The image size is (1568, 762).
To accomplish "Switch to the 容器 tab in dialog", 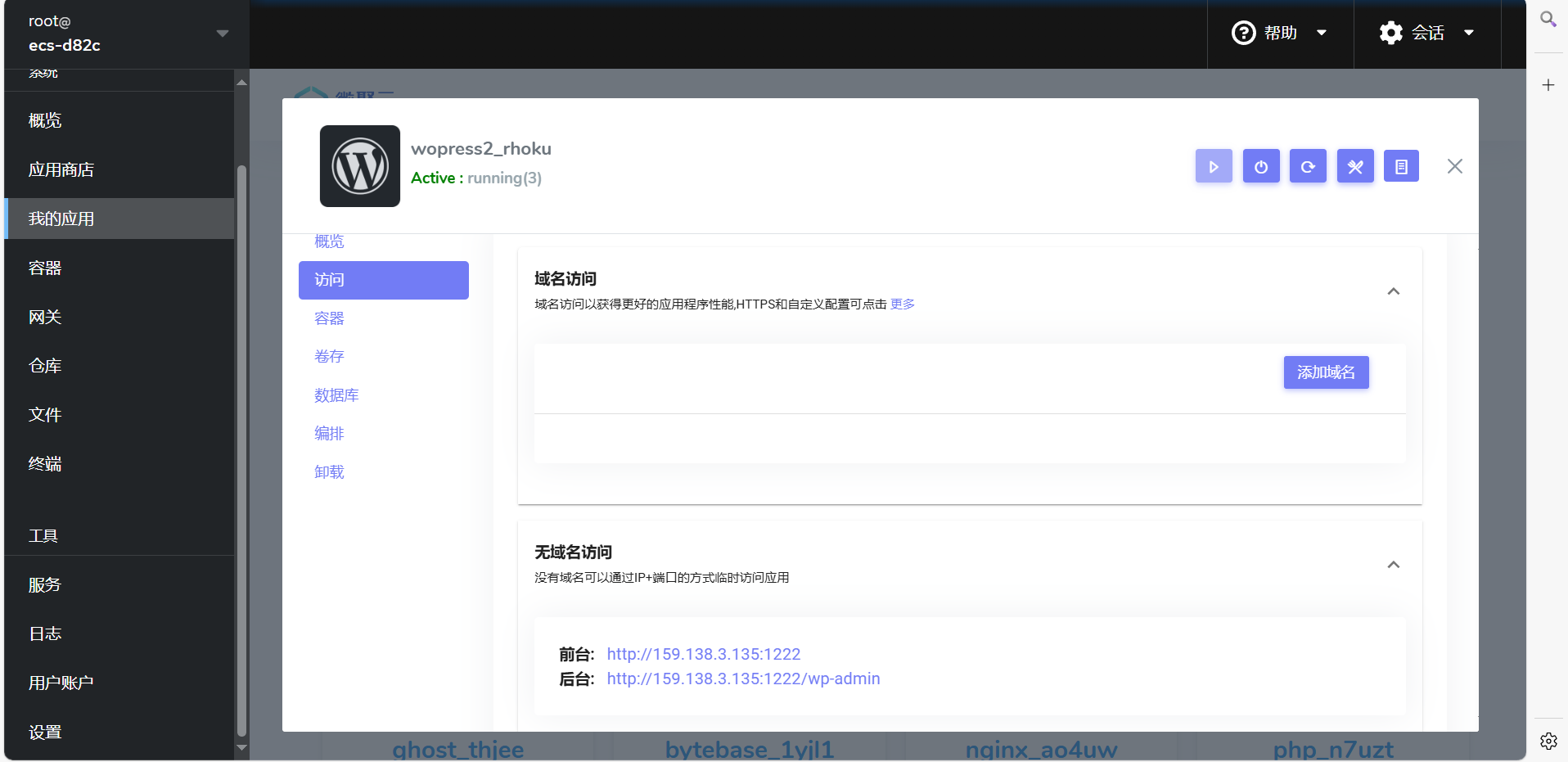I will 329,318.
